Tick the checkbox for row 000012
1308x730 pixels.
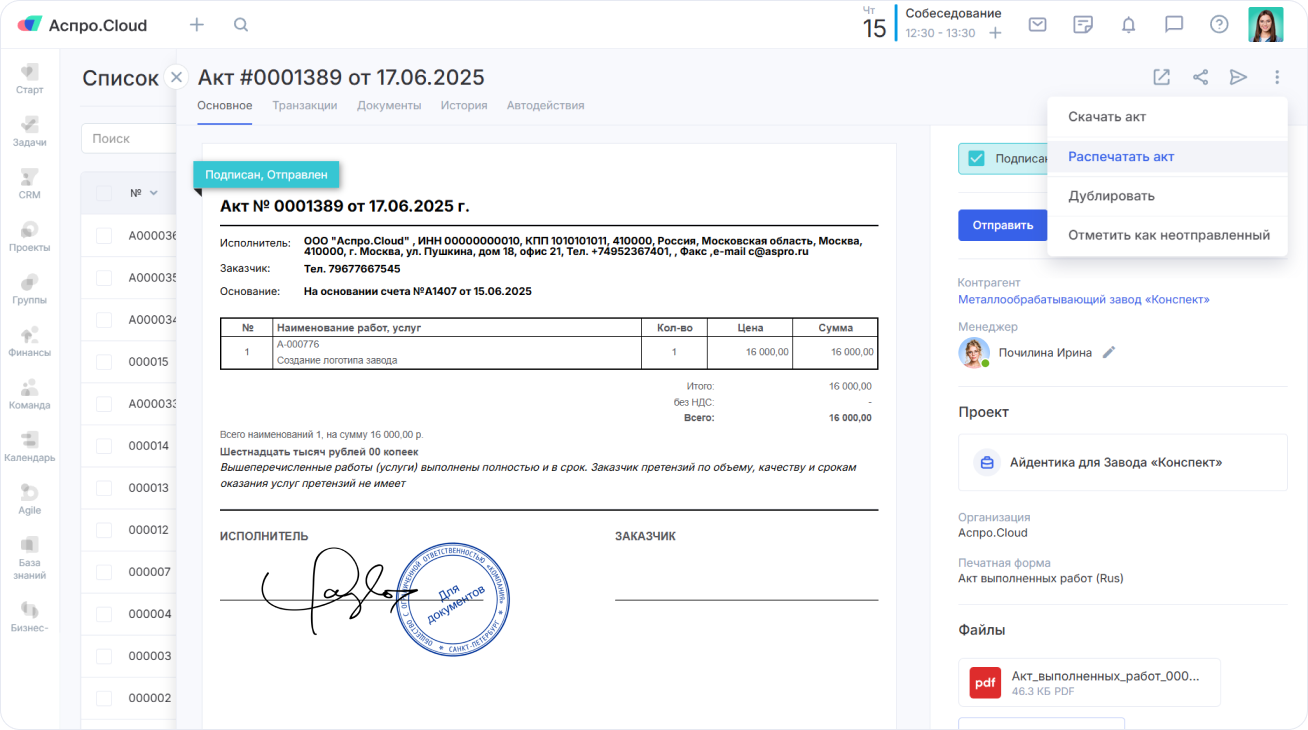[x=104, y=530]
